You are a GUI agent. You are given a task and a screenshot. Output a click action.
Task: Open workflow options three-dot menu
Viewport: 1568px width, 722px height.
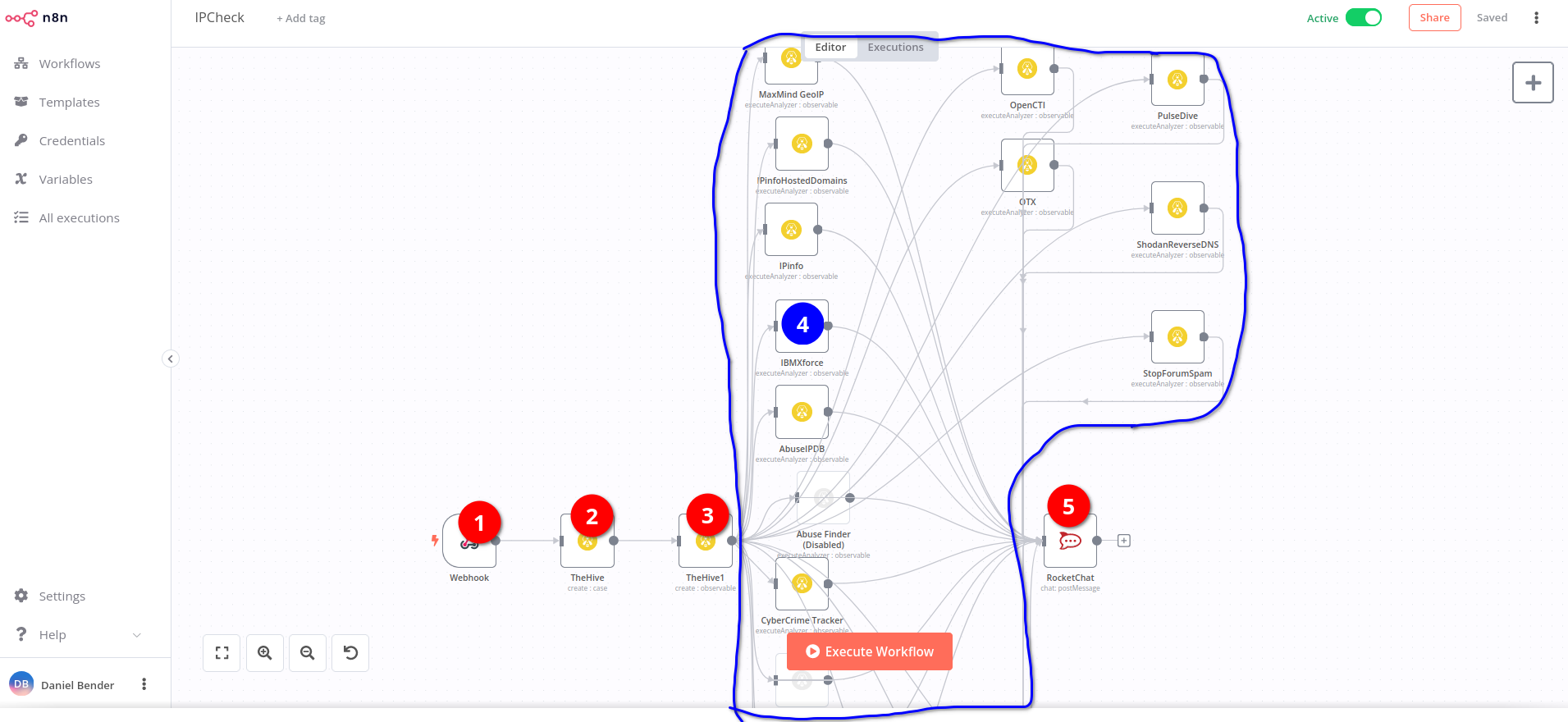click(1536, 18)
